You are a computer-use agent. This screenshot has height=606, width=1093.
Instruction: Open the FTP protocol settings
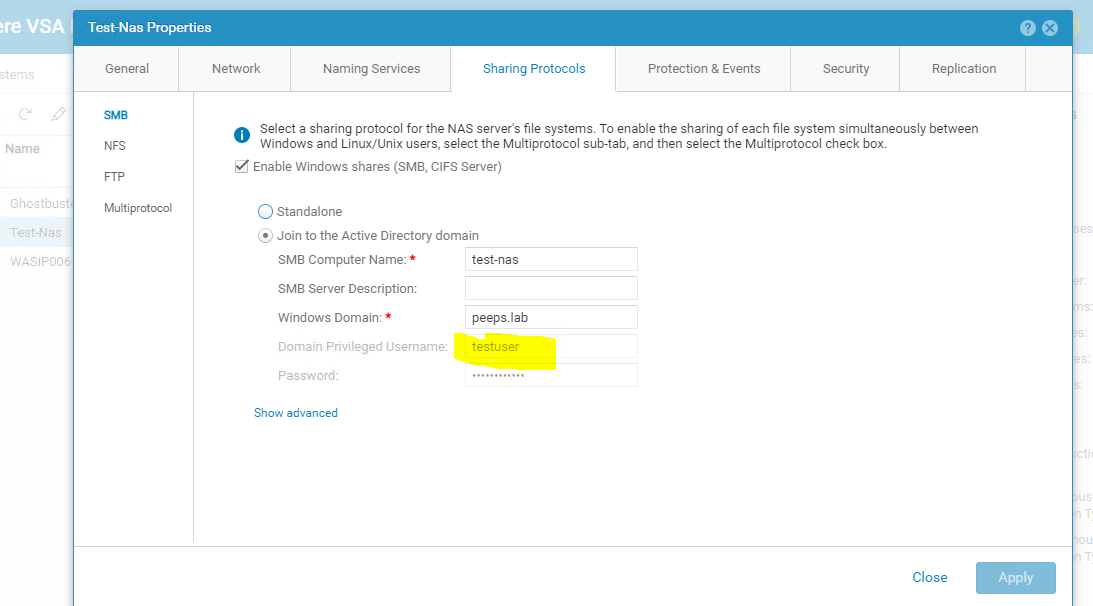click(x=113, y=176)
